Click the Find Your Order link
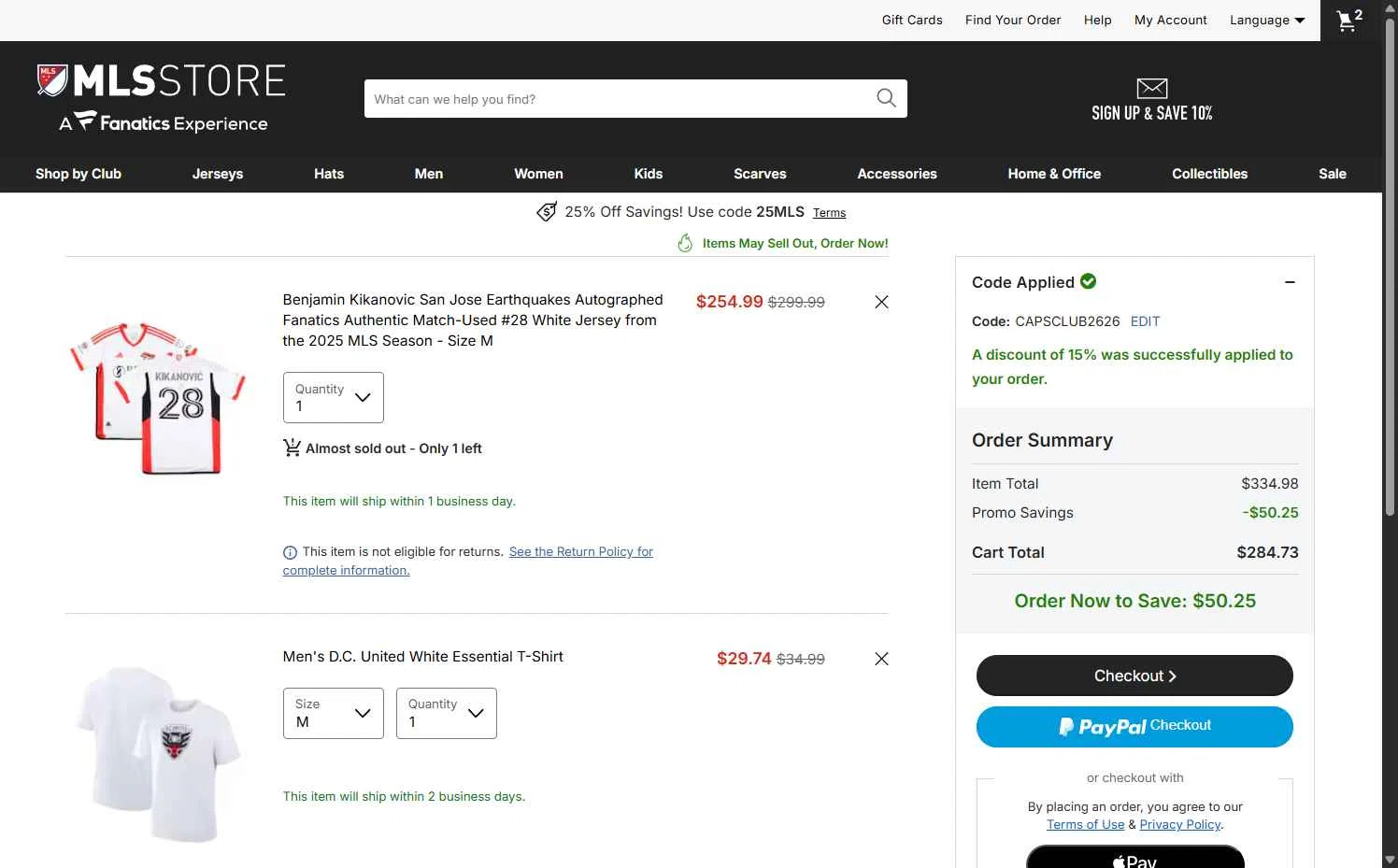The image size is (1398, 868). (x=1013, y=20)
